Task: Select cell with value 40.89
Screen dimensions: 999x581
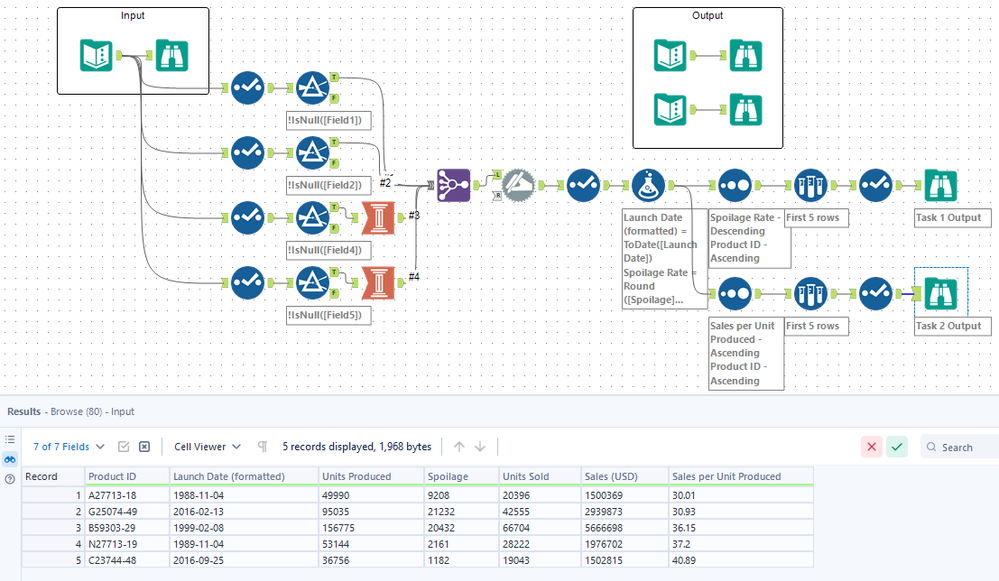Action: coord(742,561)
